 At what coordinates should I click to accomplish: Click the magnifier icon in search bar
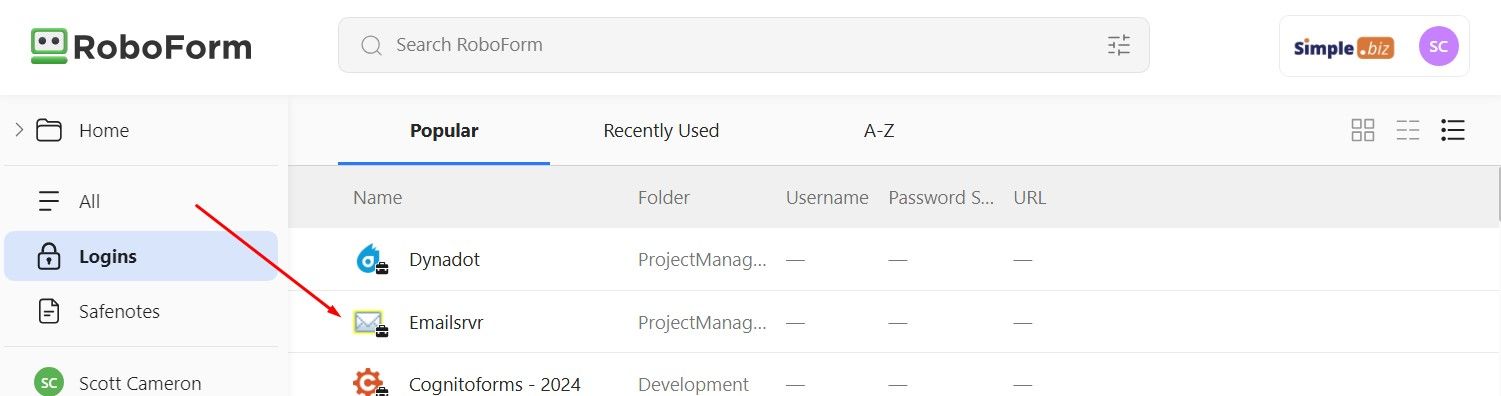click(x=371, y=45)
